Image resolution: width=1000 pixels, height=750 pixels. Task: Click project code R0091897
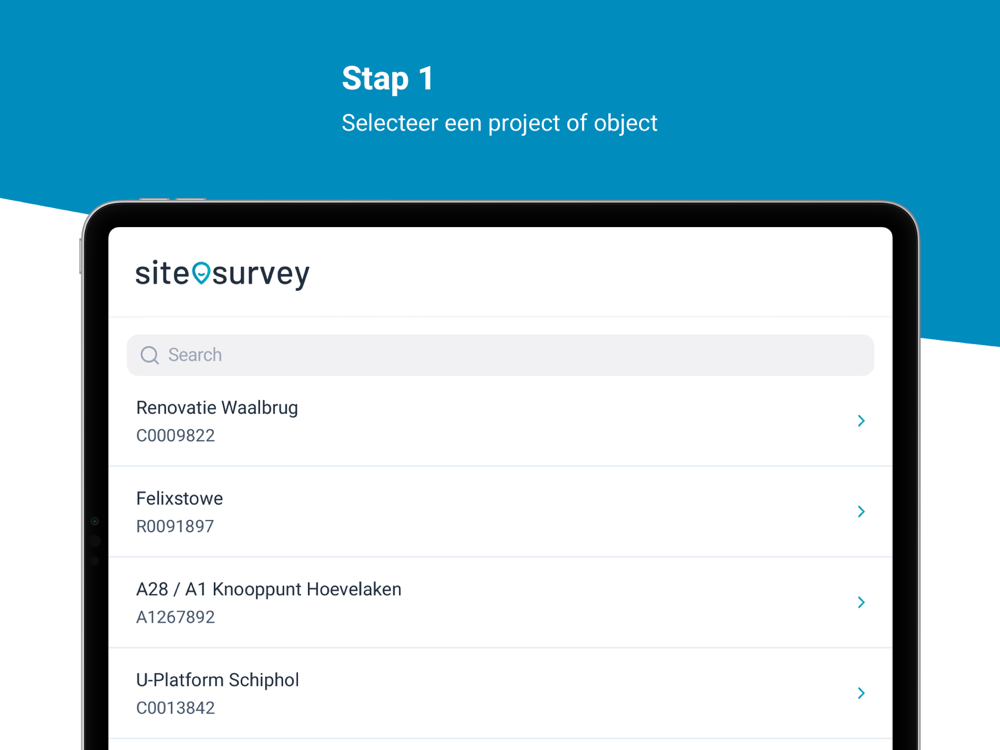[x=175, y=527]
